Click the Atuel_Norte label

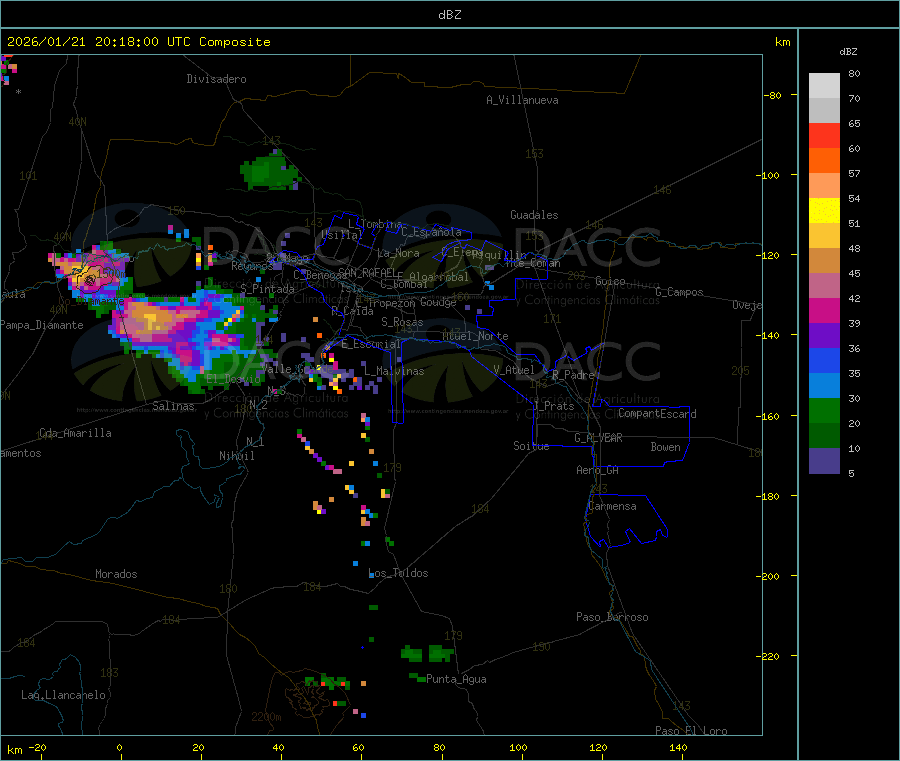pyautogui.click(x=475, y=336)
